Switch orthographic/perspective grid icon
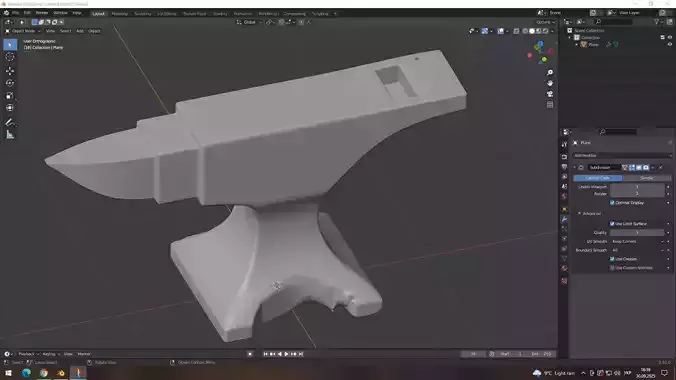This screenshot has width=676, height=380. tap(550, 105)
